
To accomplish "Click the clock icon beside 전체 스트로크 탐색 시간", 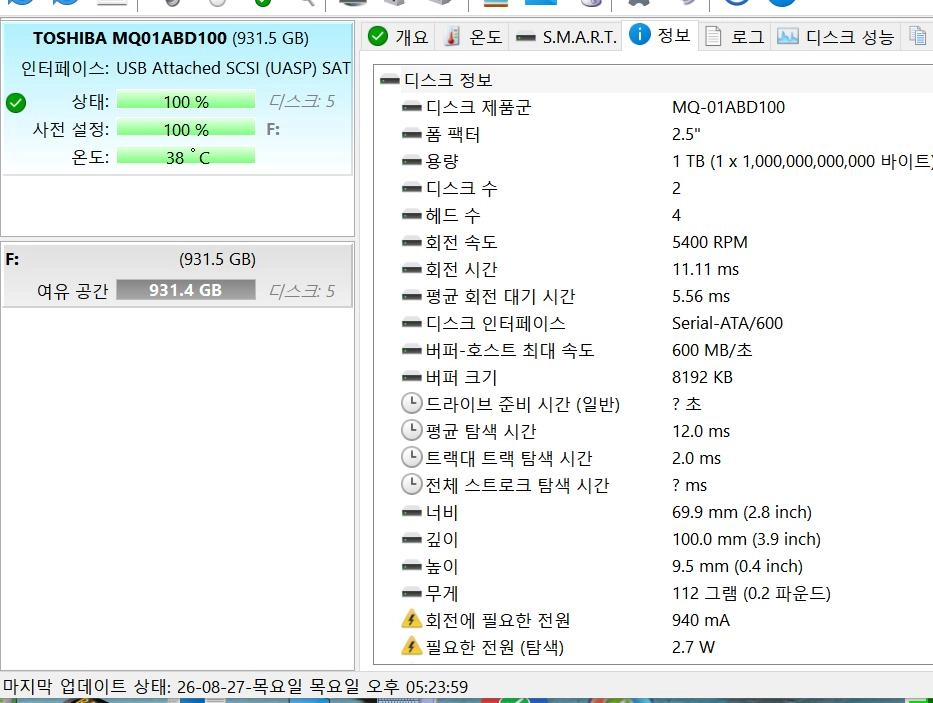I will click(x=411, y=484).
